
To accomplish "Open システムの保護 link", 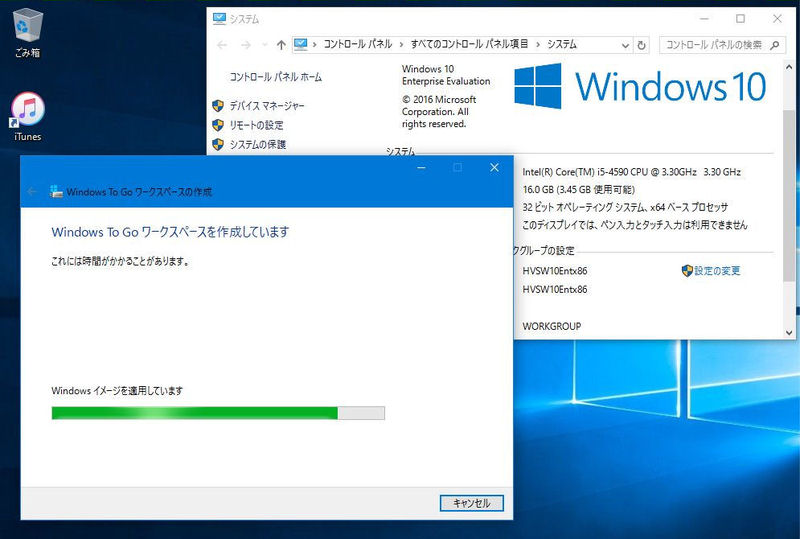I will click(258, 144).
